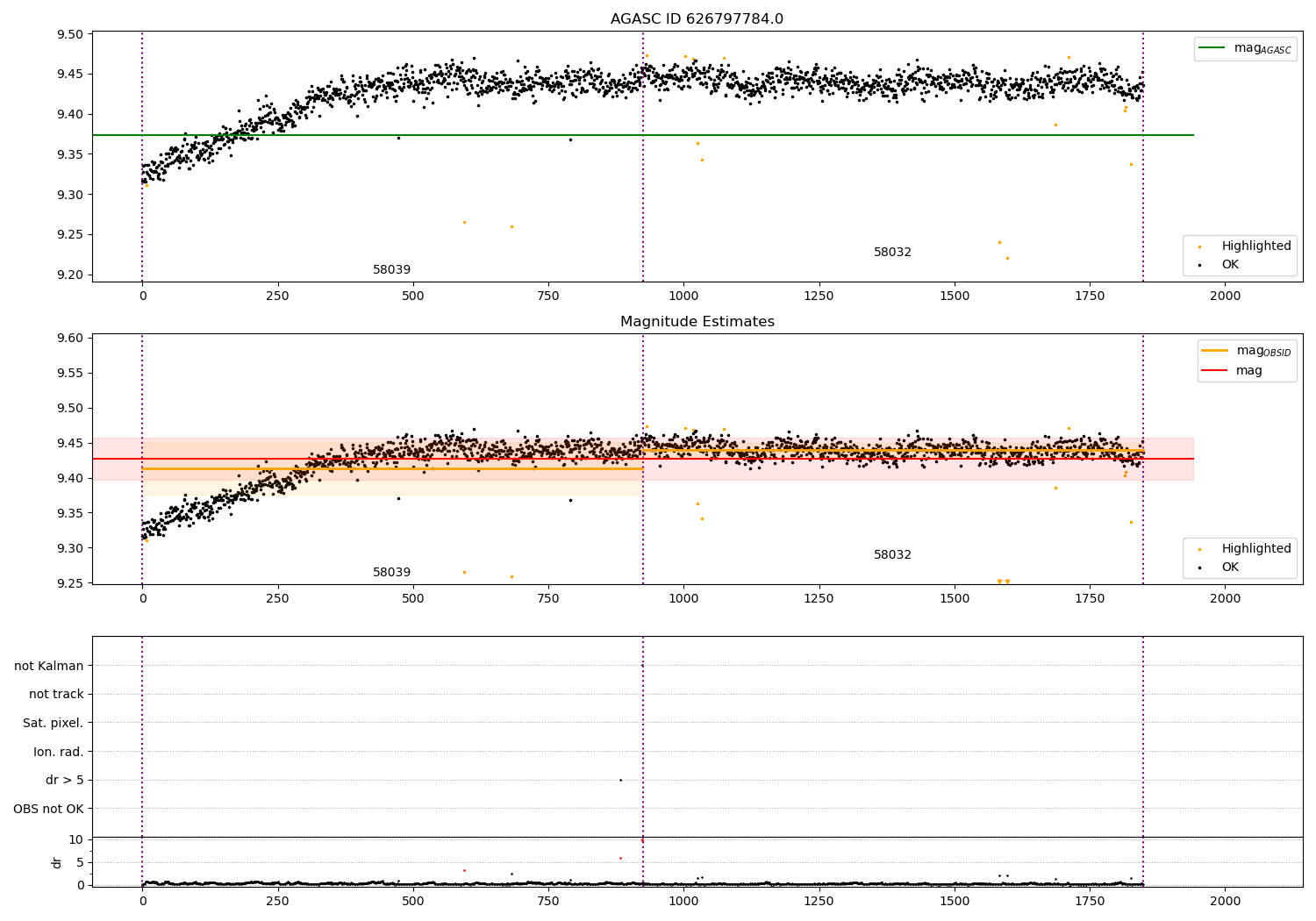Click the 'dr > 5' axis label
The height and width of the screenshot is (921, 1316).
click(x=65, y=780)
